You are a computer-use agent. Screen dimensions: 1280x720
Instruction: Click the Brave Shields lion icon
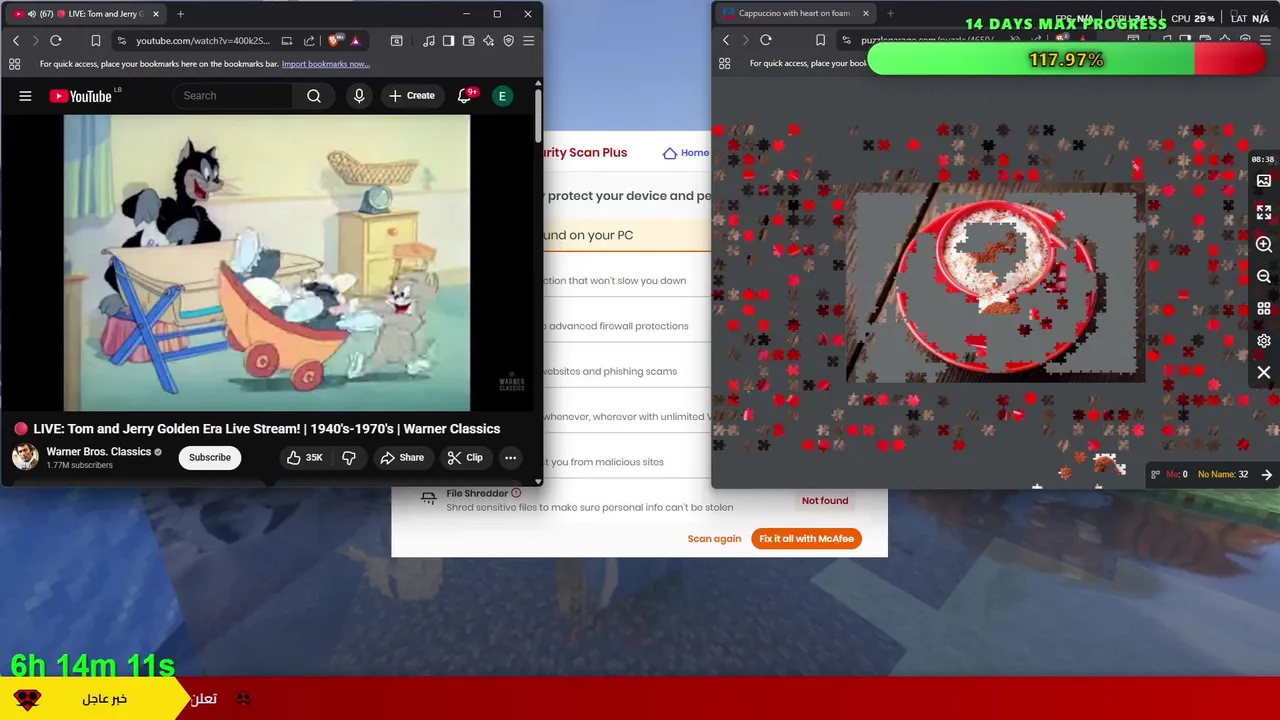point(335,40)
